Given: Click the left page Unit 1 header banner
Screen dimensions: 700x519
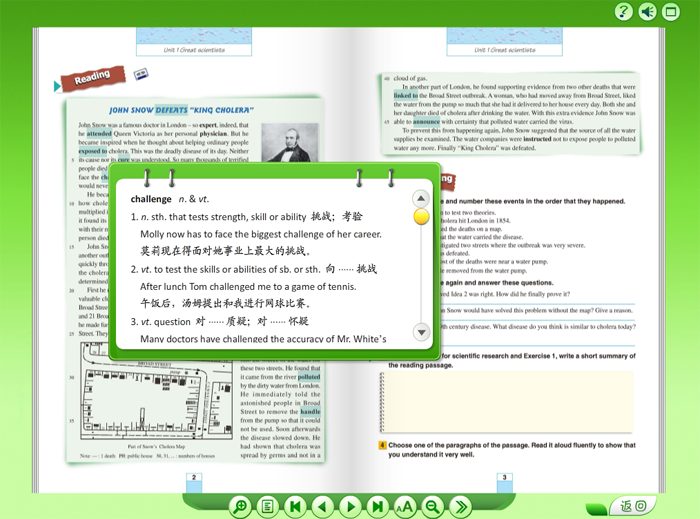Looking at the screenshot, I should coord(194,42).
